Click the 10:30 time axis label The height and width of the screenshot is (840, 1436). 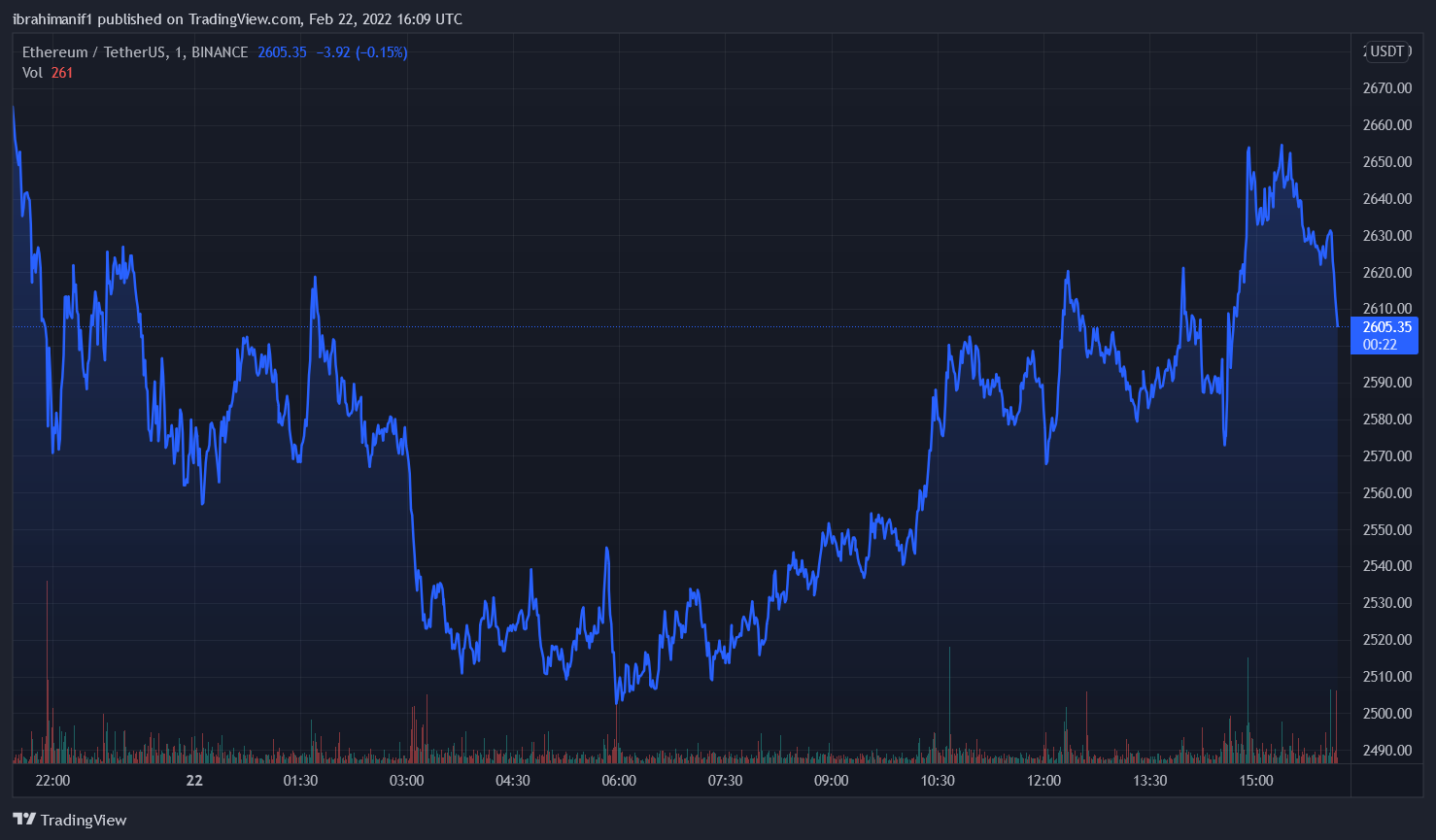click(x=938, y=781)
